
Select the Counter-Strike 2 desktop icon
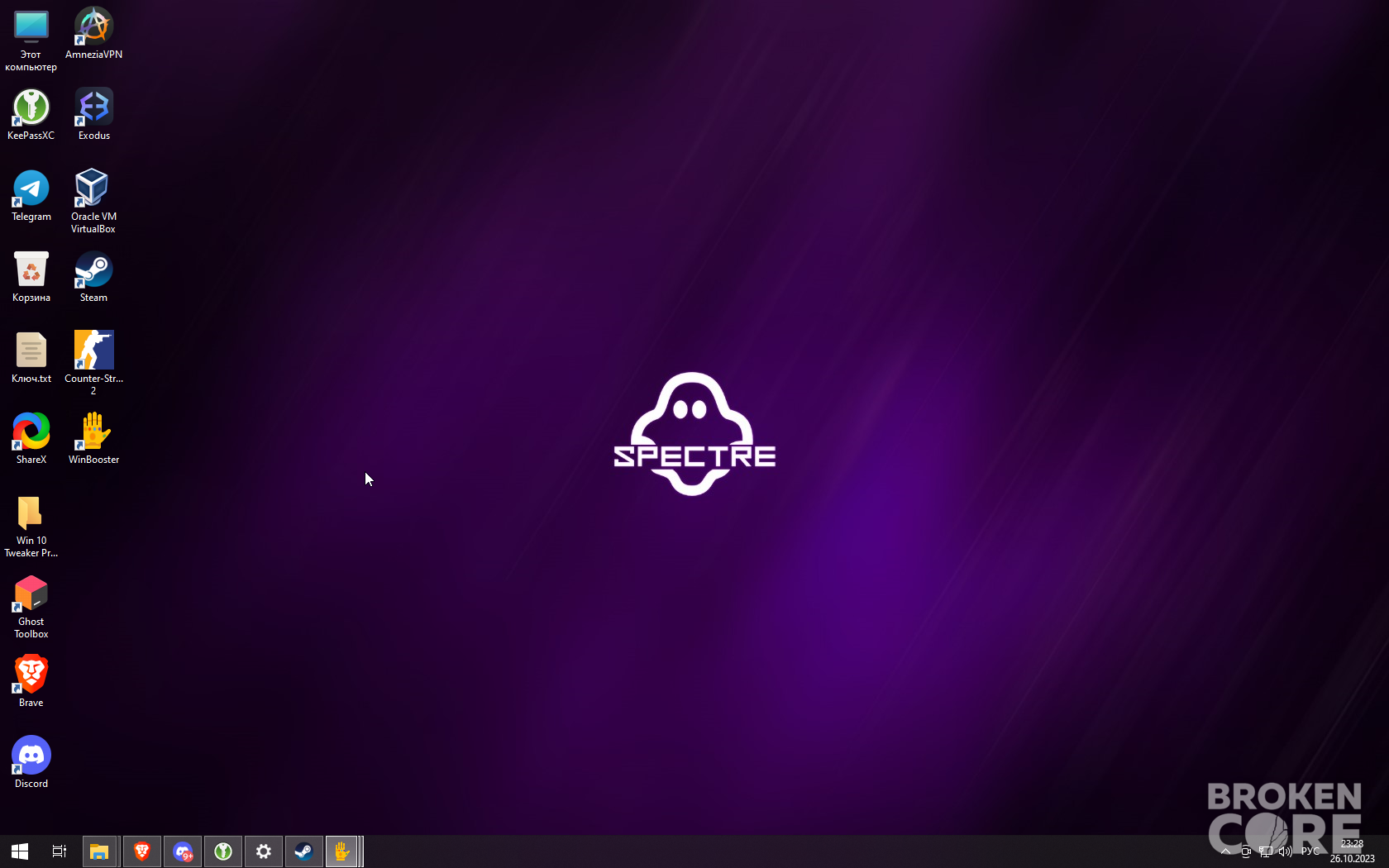93,364
